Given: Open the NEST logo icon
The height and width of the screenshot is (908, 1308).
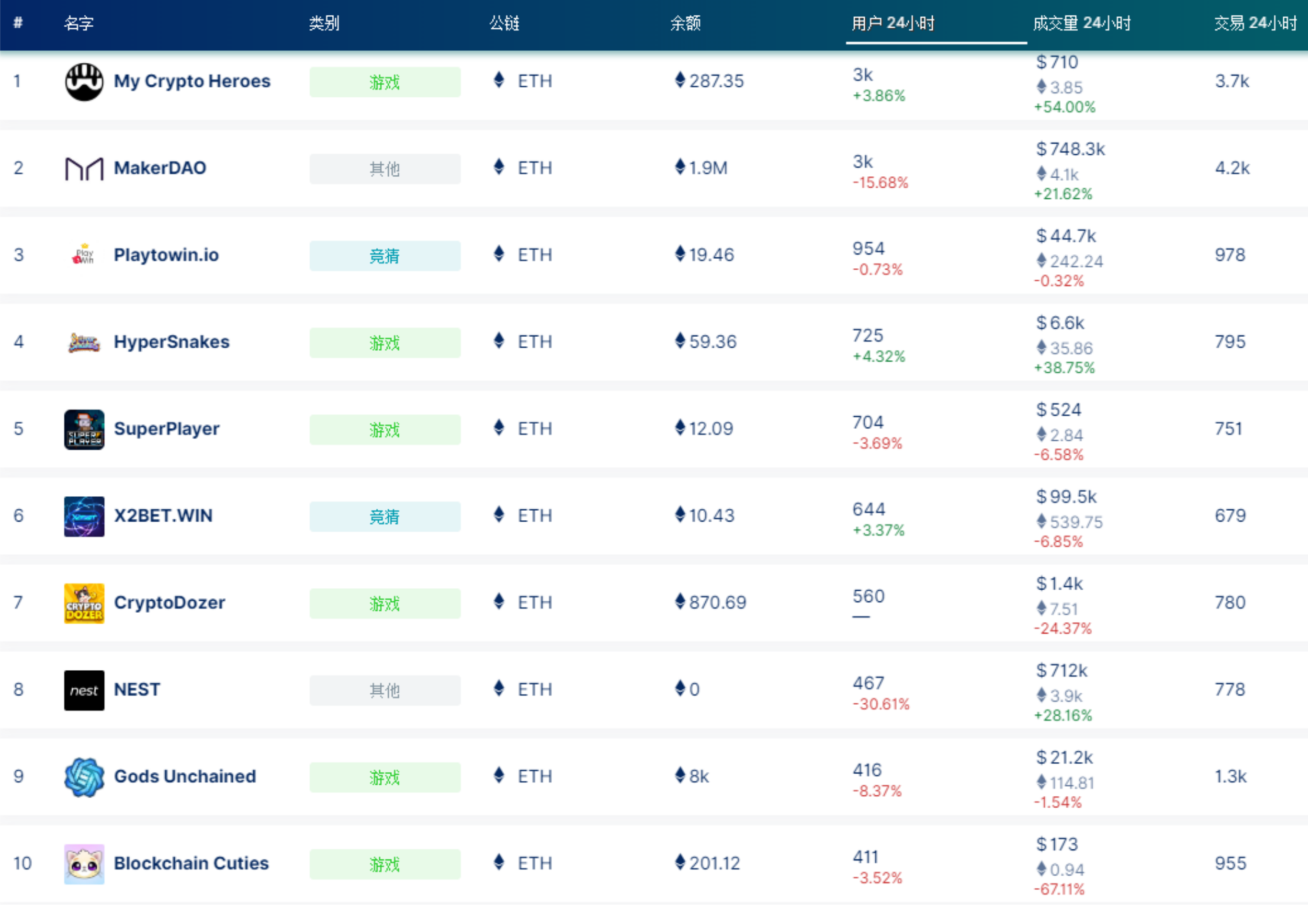Looking at the screenshot, I should [x=84, y=690].
